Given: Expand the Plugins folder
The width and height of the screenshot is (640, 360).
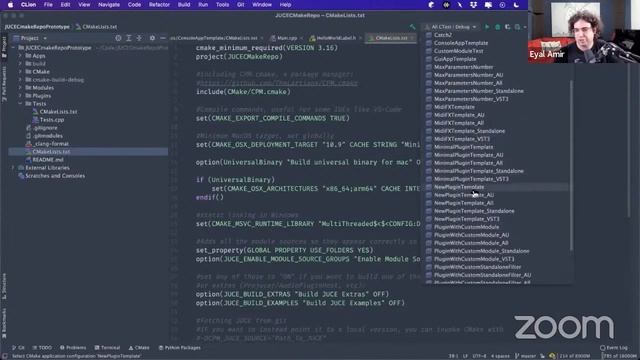Looking at the screenshot, I should click(20, 96).
